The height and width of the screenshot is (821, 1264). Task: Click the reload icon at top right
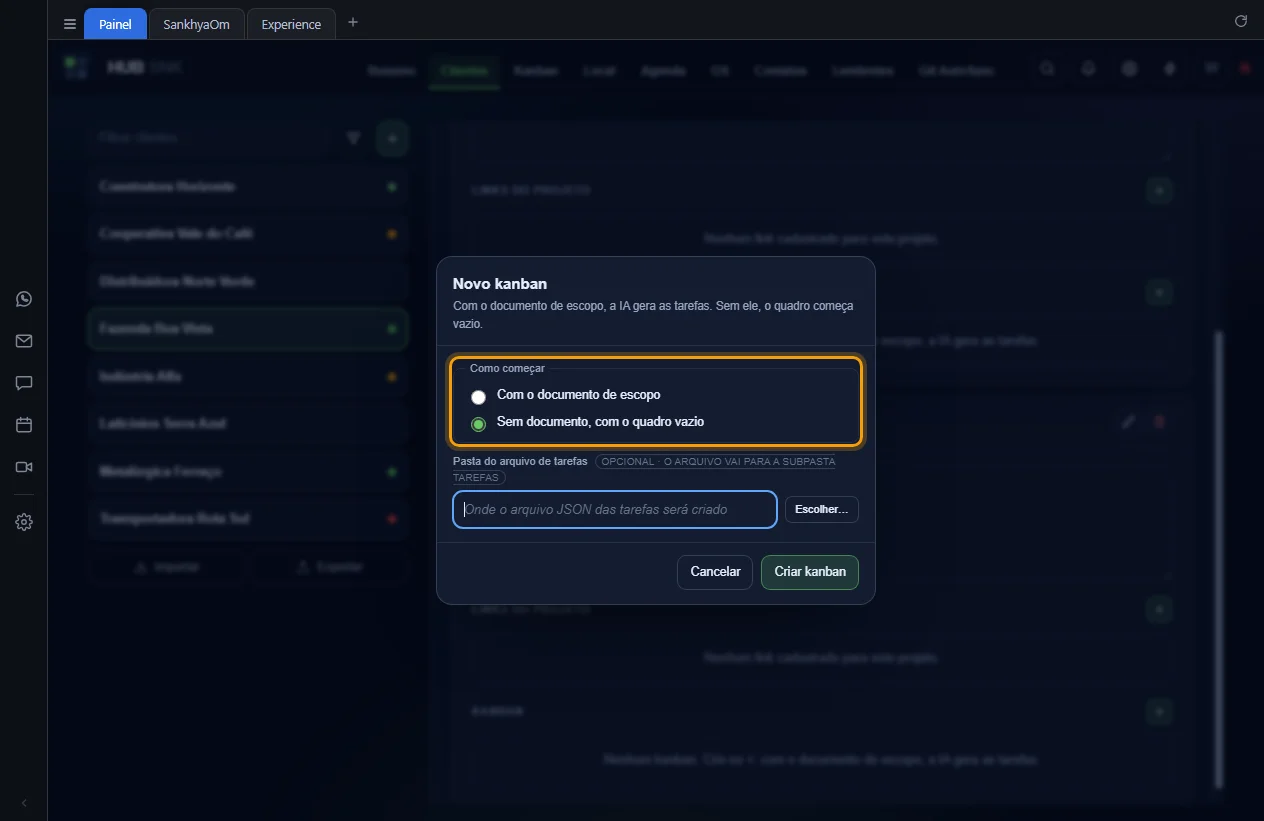pos(1241,21)
